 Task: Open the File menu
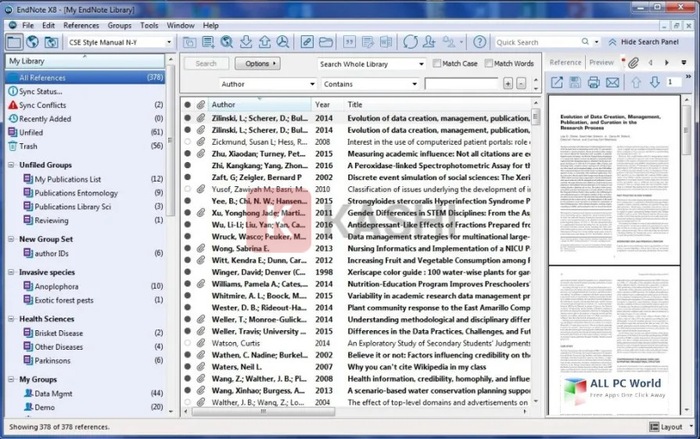tap(28, 25)
